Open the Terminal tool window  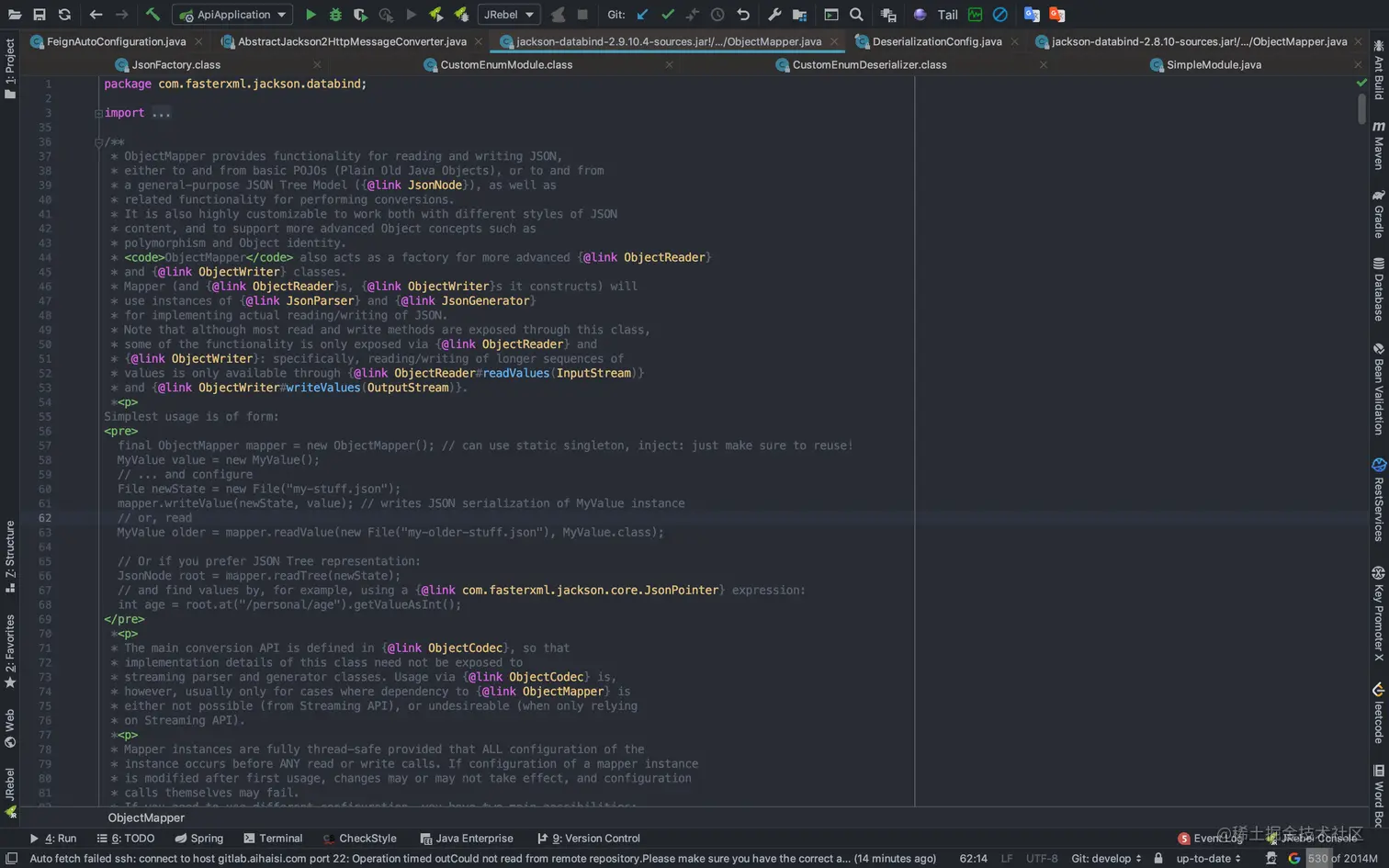pyautogui.click(x=273, y=839)
